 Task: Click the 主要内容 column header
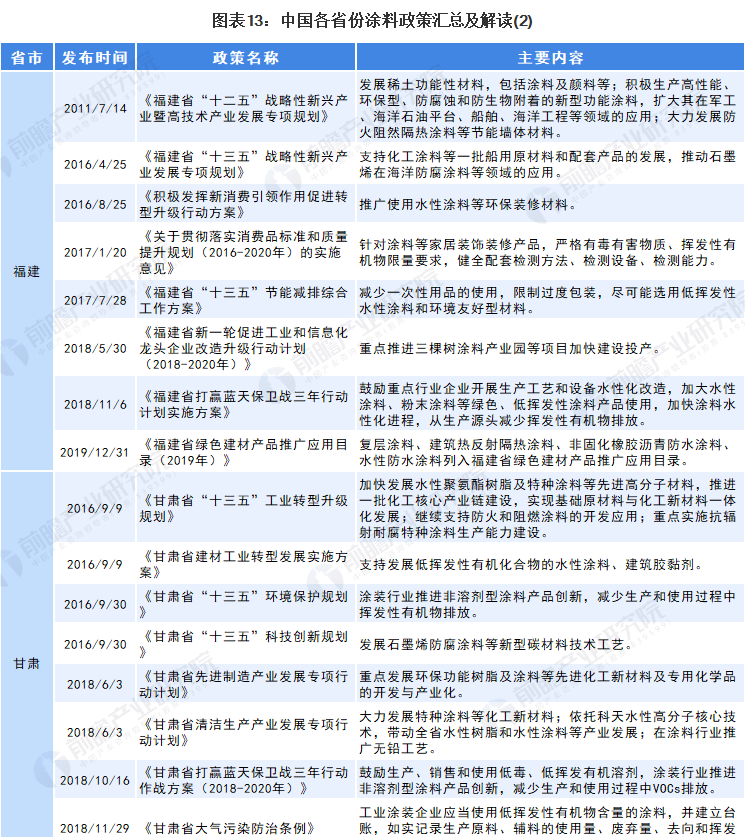(x=549, y=58)
